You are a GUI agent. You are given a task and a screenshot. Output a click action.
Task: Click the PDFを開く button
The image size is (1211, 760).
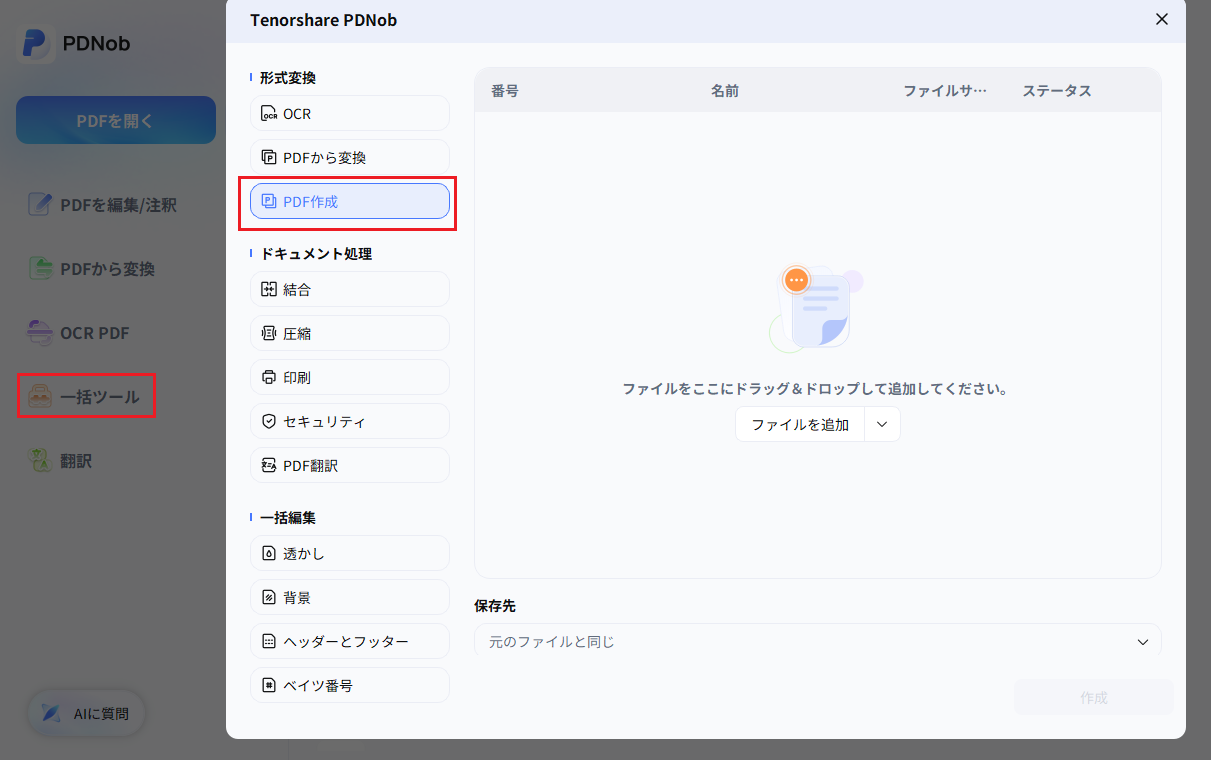tap(116, 120)
